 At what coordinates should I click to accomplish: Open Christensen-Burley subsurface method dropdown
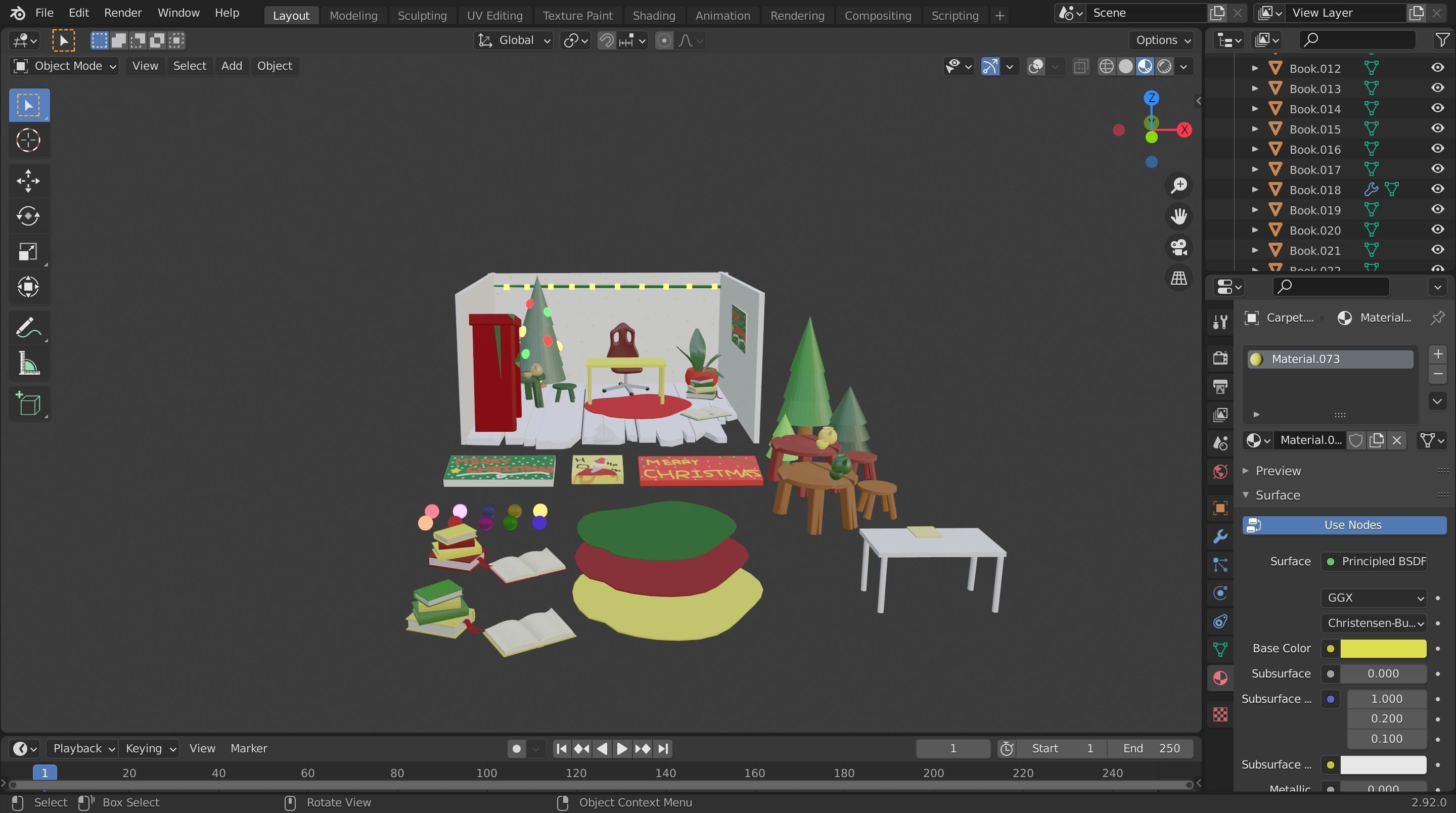tap(1374, 623)
